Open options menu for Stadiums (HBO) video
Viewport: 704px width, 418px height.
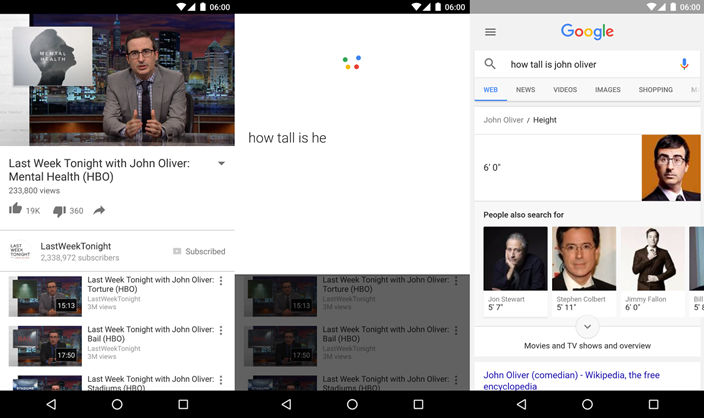pyautogui.click(x=221, y=380)
